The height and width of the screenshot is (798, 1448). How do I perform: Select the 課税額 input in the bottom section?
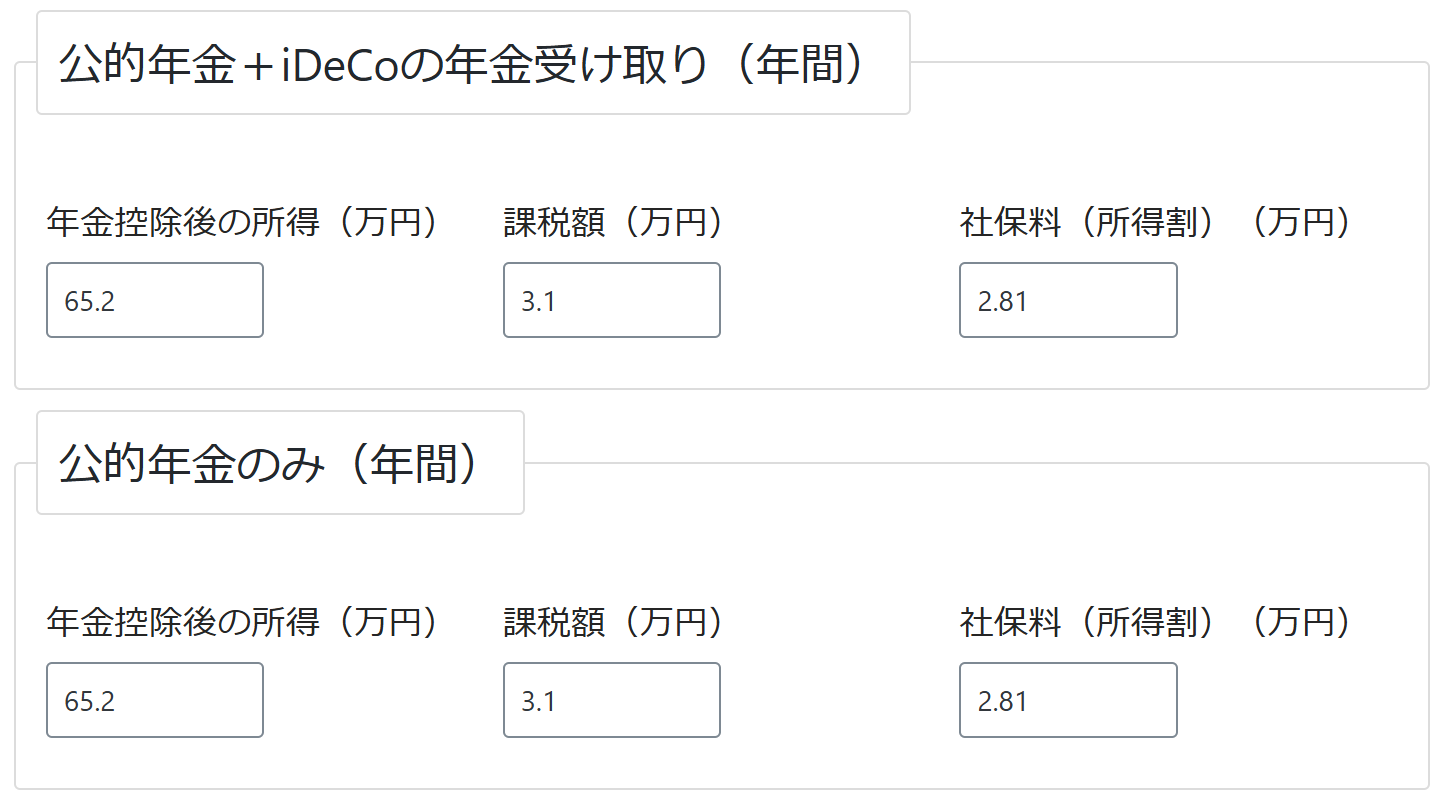(611, 700)
